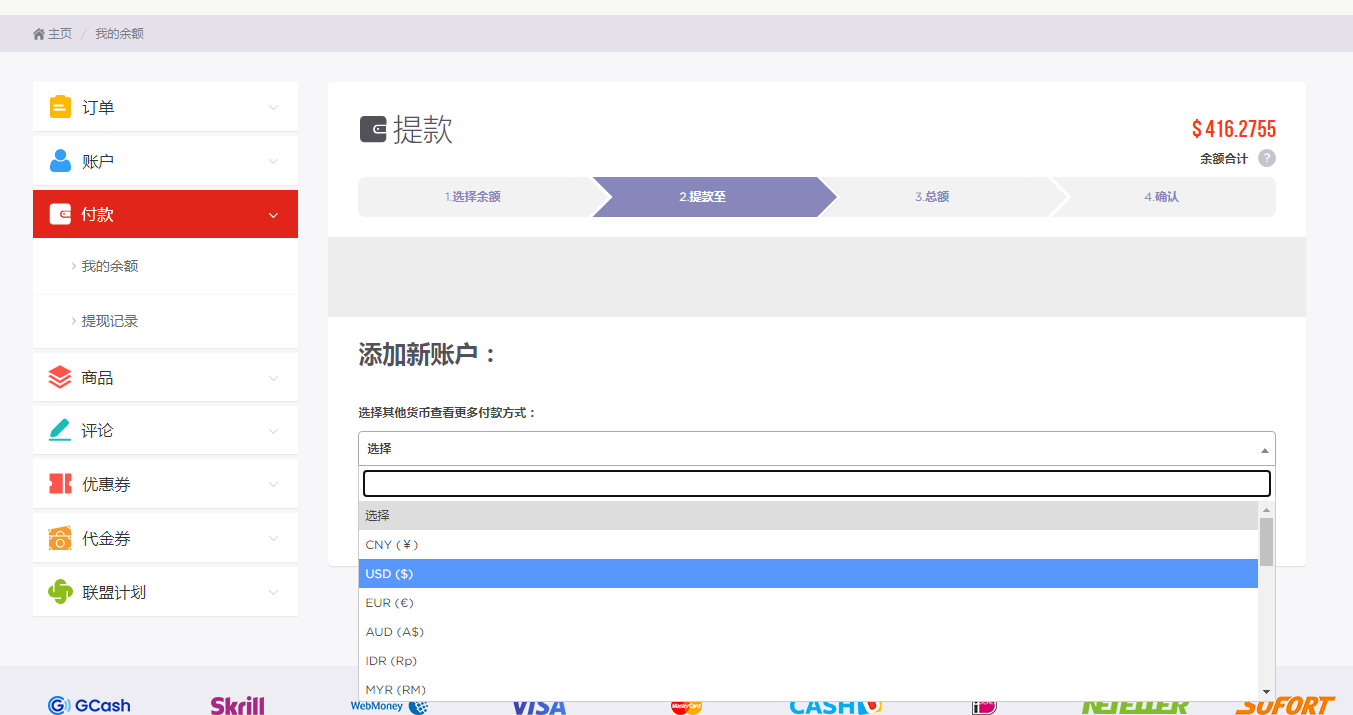Click the blue Account user icon
Viewport: 1353px width, 715px height.
click(60, 161)
